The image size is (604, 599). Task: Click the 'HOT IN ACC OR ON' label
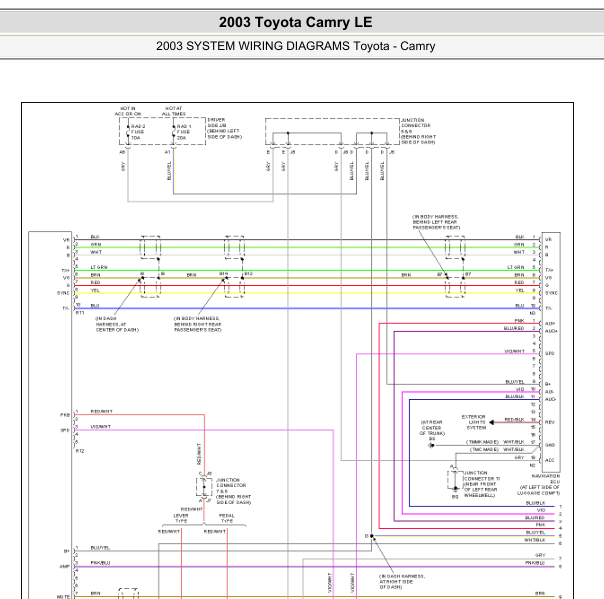[128, 111]
